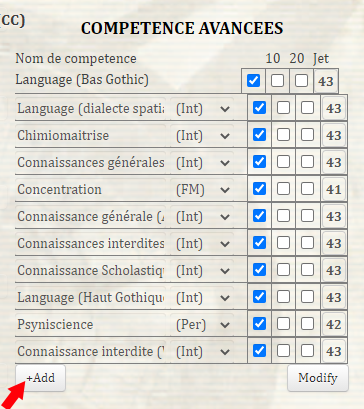Image resolution: width=364 pixels, height=409 pixels.
Task: Roll the 43 Jet for Language (Haut Gothique)
Action: point(334,297)
